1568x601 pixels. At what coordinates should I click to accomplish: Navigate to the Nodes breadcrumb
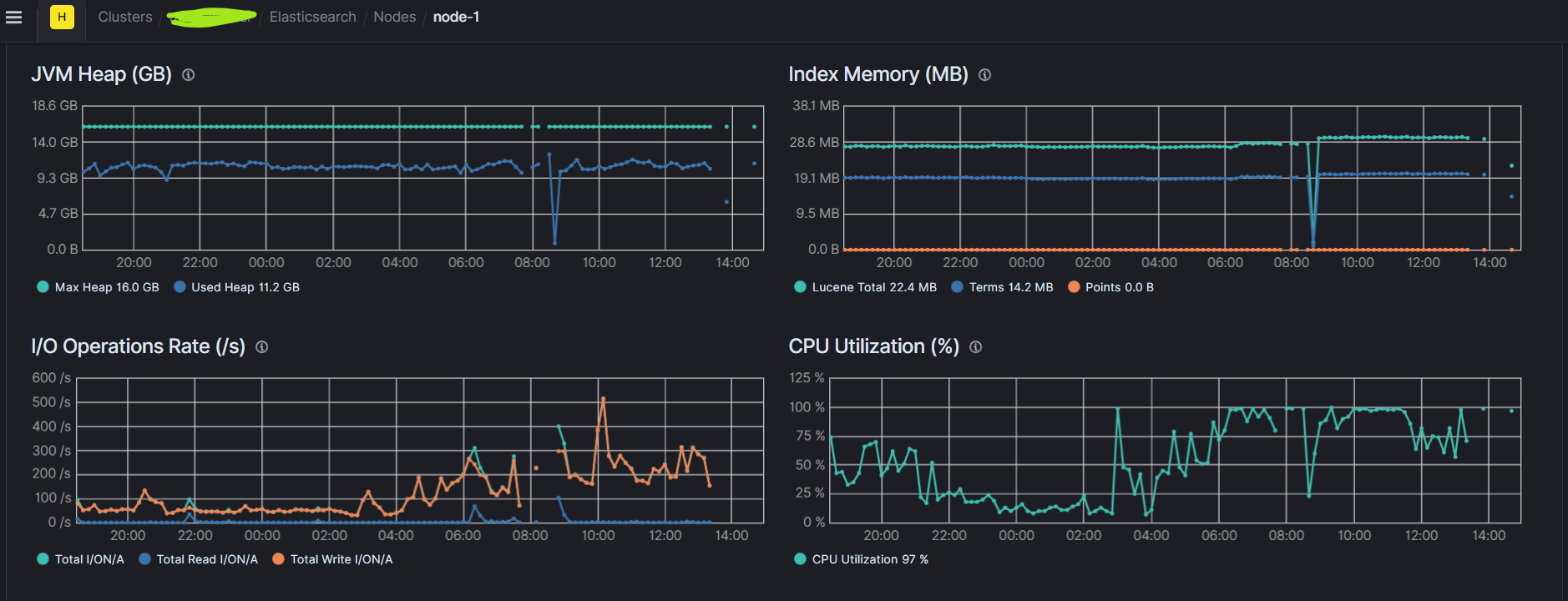[394, 17]
